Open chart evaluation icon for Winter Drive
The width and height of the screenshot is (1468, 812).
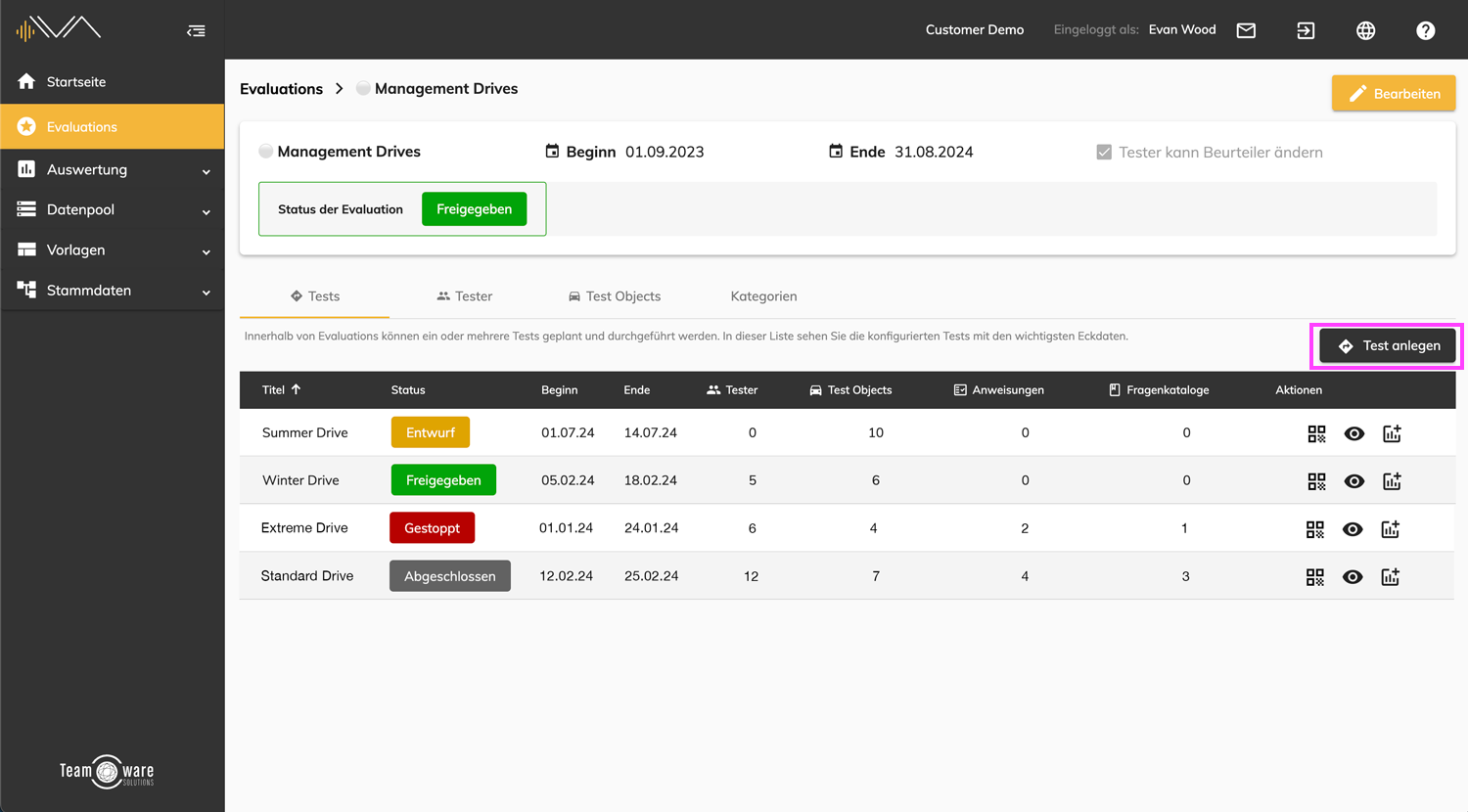[x=1392, y=481]
